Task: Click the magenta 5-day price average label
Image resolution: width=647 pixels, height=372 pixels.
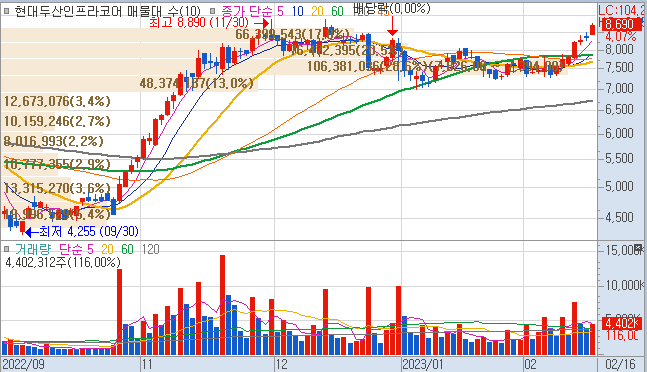Action: [281, 11]
